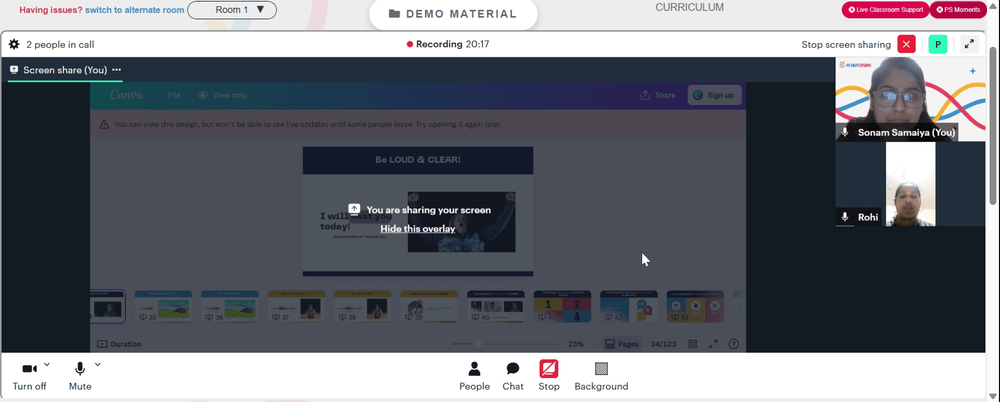Click mic icon beside Sonam Samaiya
Image resolution: width=1000 pixels, height=402 pixels.
tap(845, 132)
